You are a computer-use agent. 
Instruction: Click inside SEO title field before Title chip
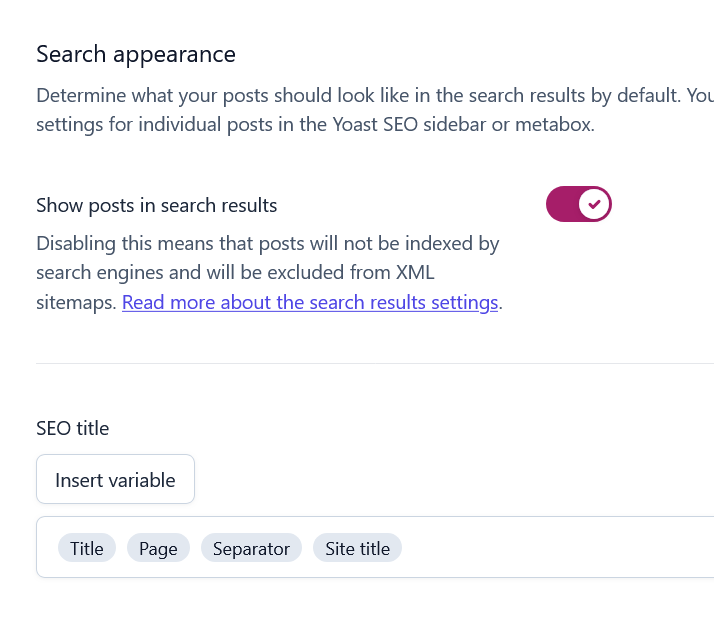click(47, 548)
